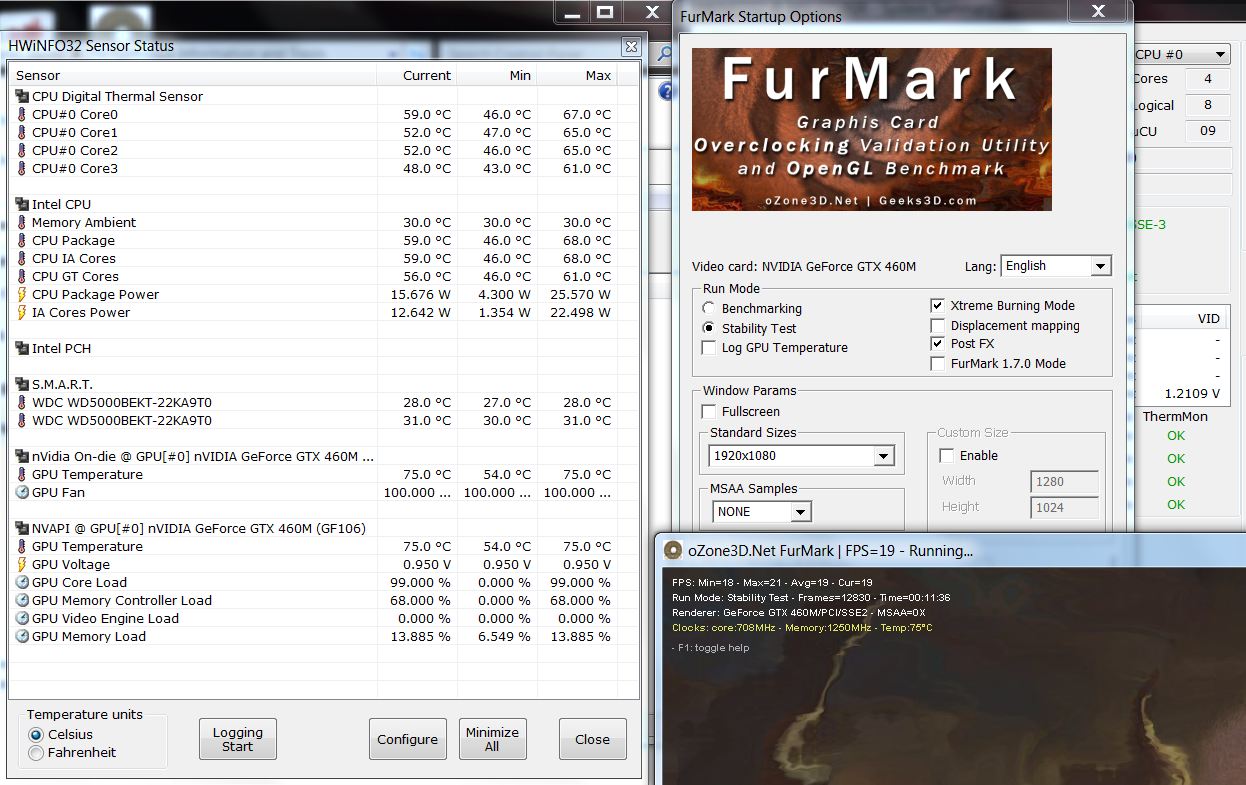Click the lightning icon beside IA Cores Power
The height and width of the screenshot is (785, 1246).
coord(22,312)
